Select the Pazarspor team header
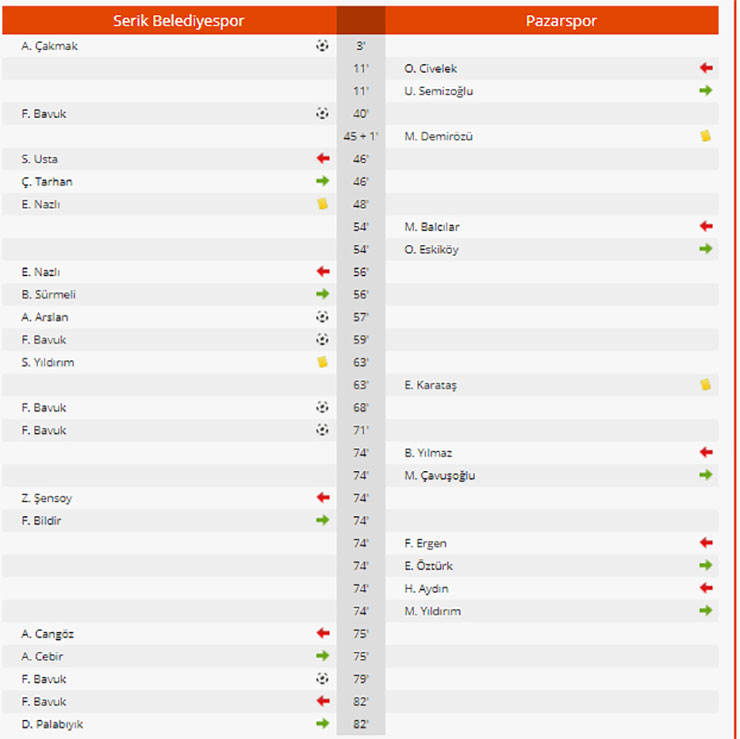Image resolution: width=740 pixels, height=739 pixels. pyautogui.click(x=561, y=21)
